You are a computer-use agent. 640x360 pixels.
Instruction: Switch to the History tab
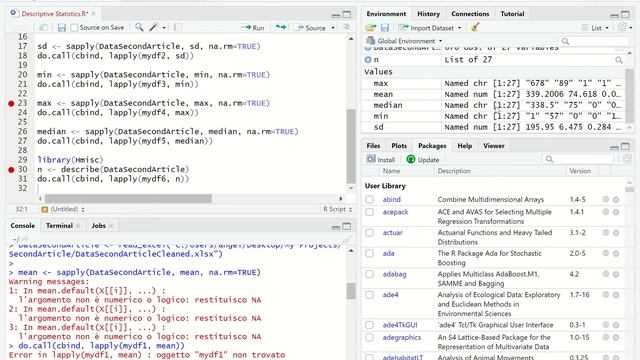[x=428, y=14]
